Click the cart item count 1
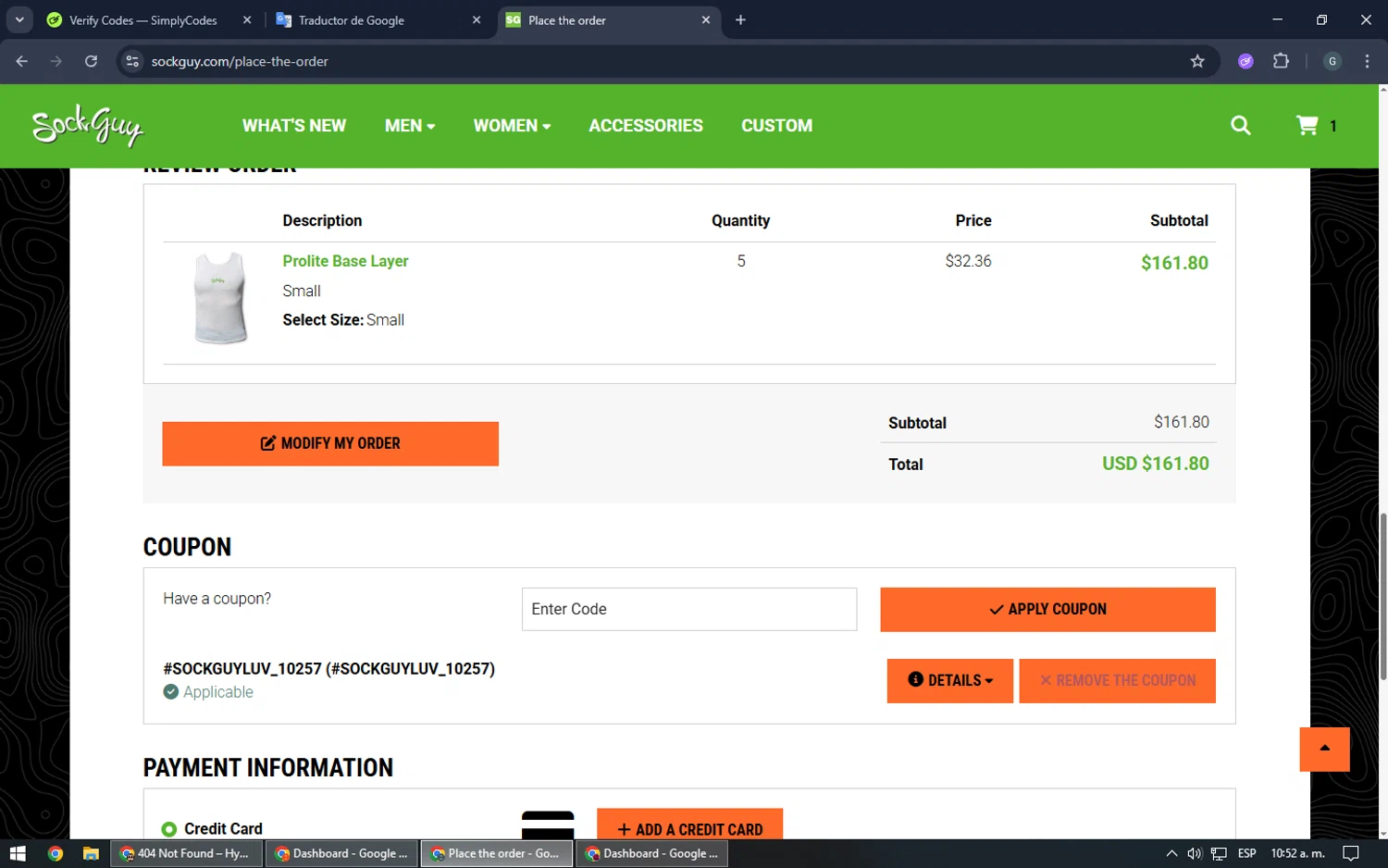Viewport: 1388px width, 868px height. [1333, 126]
